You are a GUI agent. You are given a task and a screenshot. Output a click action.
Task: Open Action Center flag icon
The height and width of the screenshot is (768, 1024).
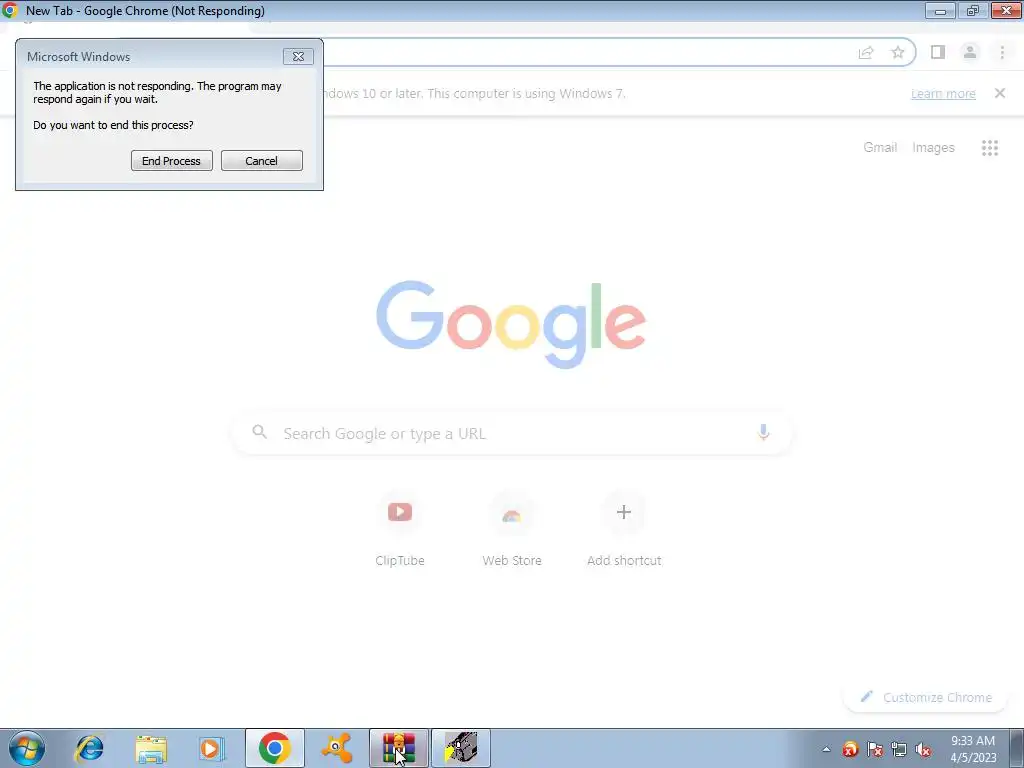pos(874,749)
